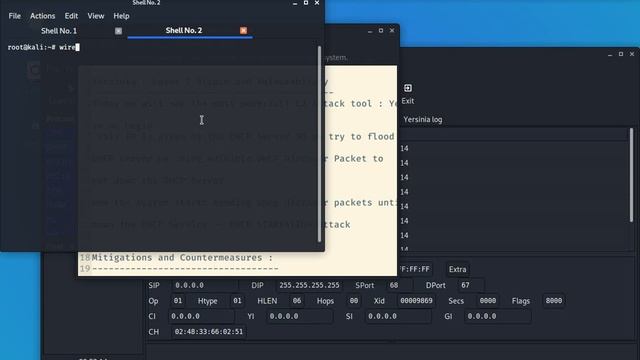Open the Yersinia log tab
640x360 pixels.
pyautogui.click(x=422, y=120)
